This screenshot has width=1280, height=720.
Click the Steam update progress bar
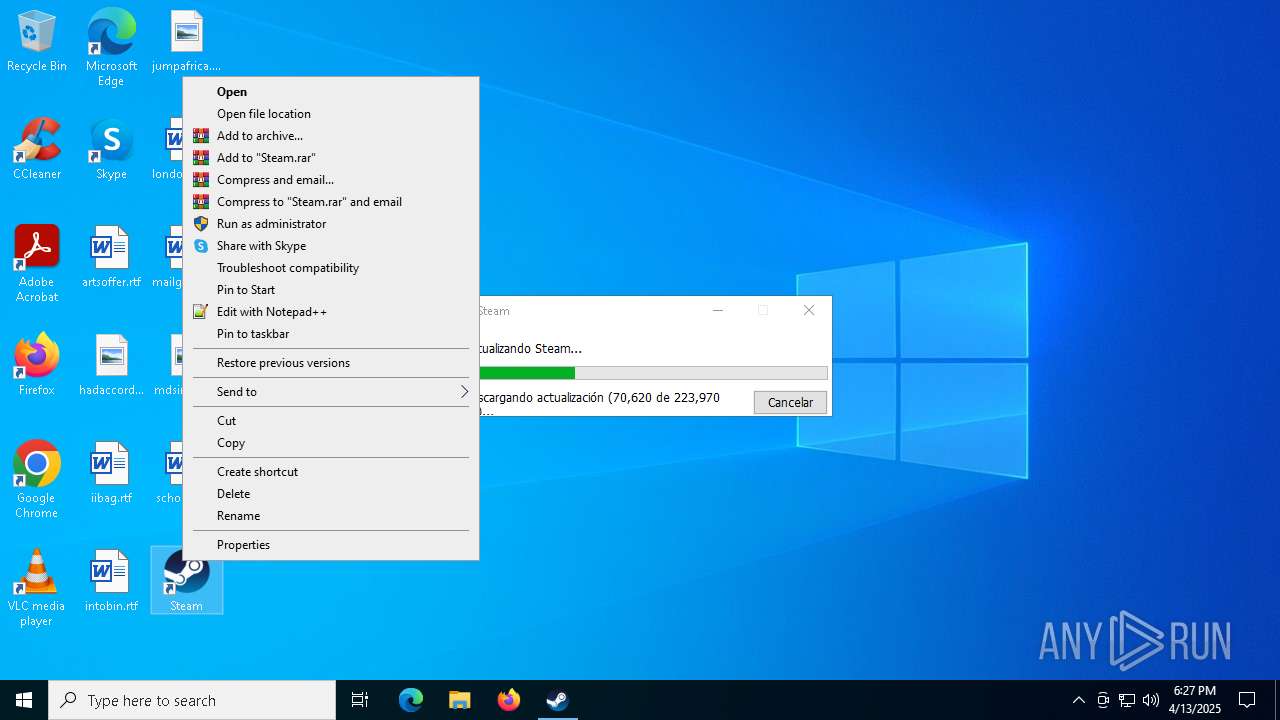[x=654, y=373]
